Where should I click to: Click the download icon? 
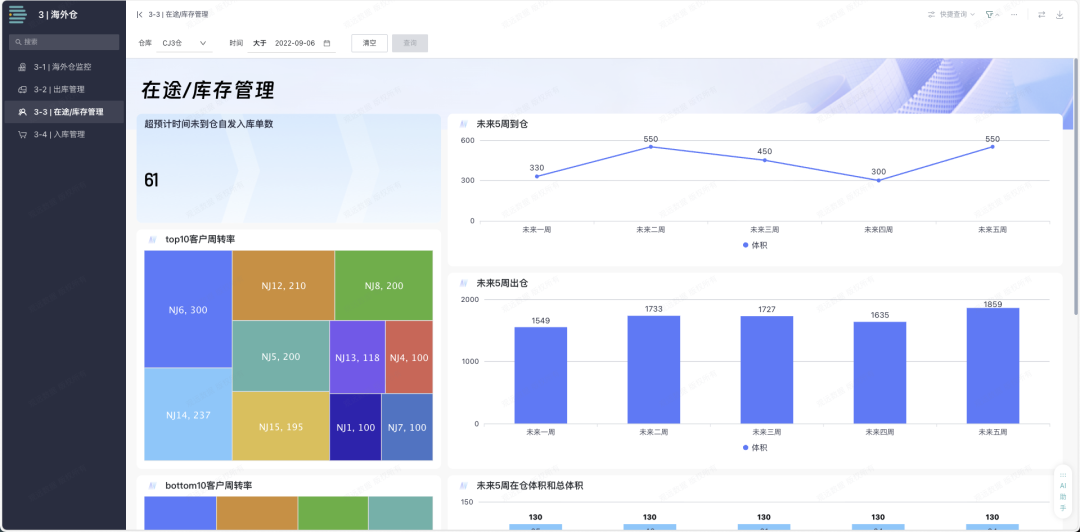[1059, 14]
